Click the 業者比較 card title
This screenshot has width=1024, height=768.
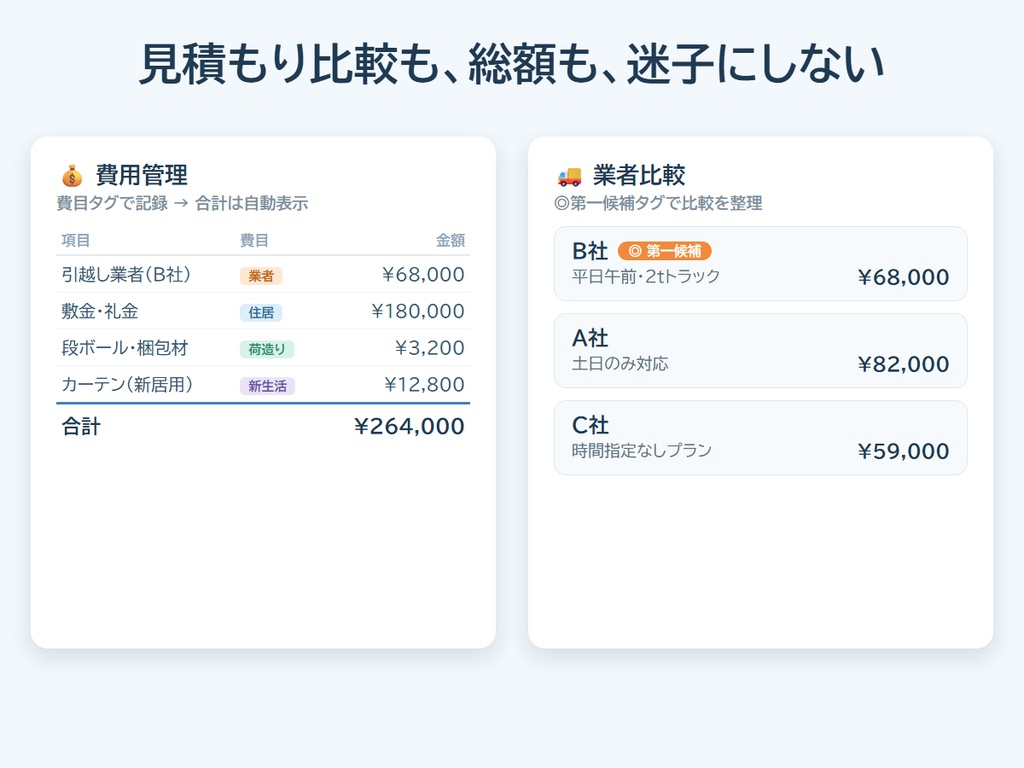coord(639,175)
